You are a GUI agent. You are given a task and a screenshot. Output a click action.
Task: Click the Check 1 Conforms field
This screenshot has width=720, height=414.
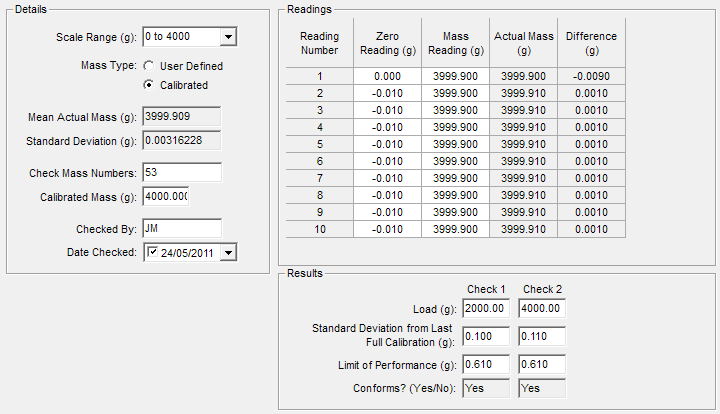(x=486, y=388)
